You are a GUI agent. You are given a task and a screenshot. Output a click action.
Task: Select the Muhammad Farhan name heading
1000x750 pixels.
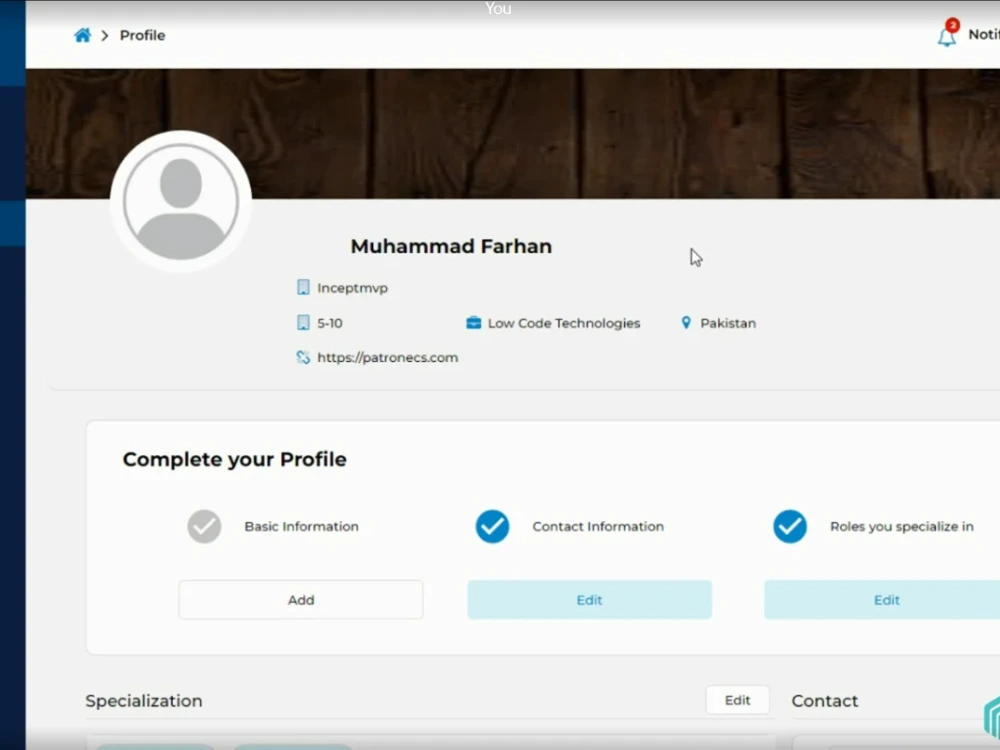pyautogui.click(x=451, y=246)
